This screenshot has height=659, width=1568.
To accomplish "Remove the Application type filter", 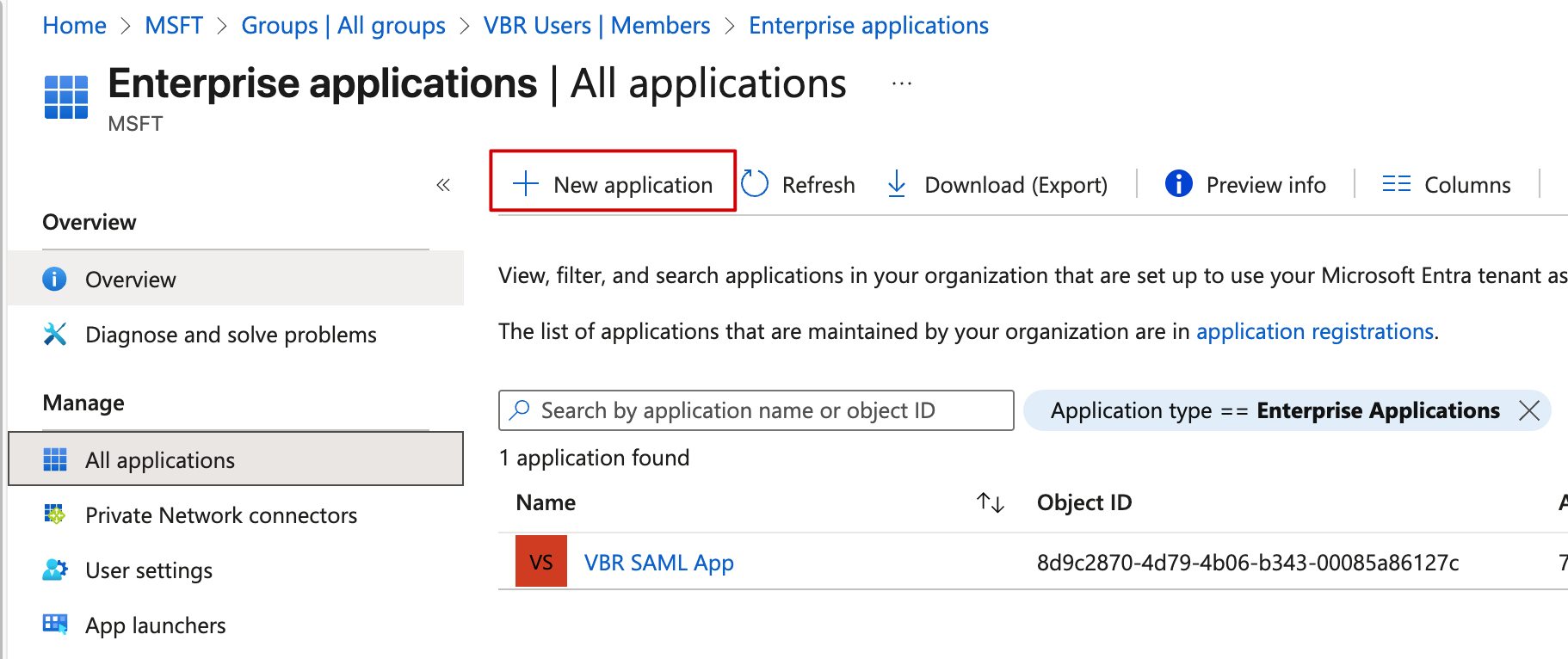I will point(1529,410).
